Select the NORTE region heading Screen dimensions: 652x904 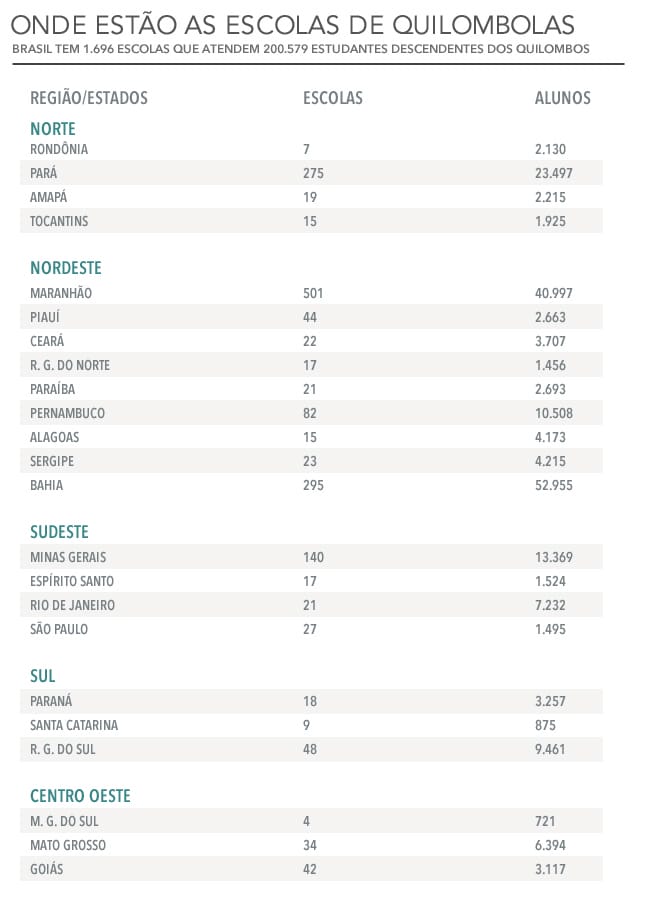tap(53, 128)
